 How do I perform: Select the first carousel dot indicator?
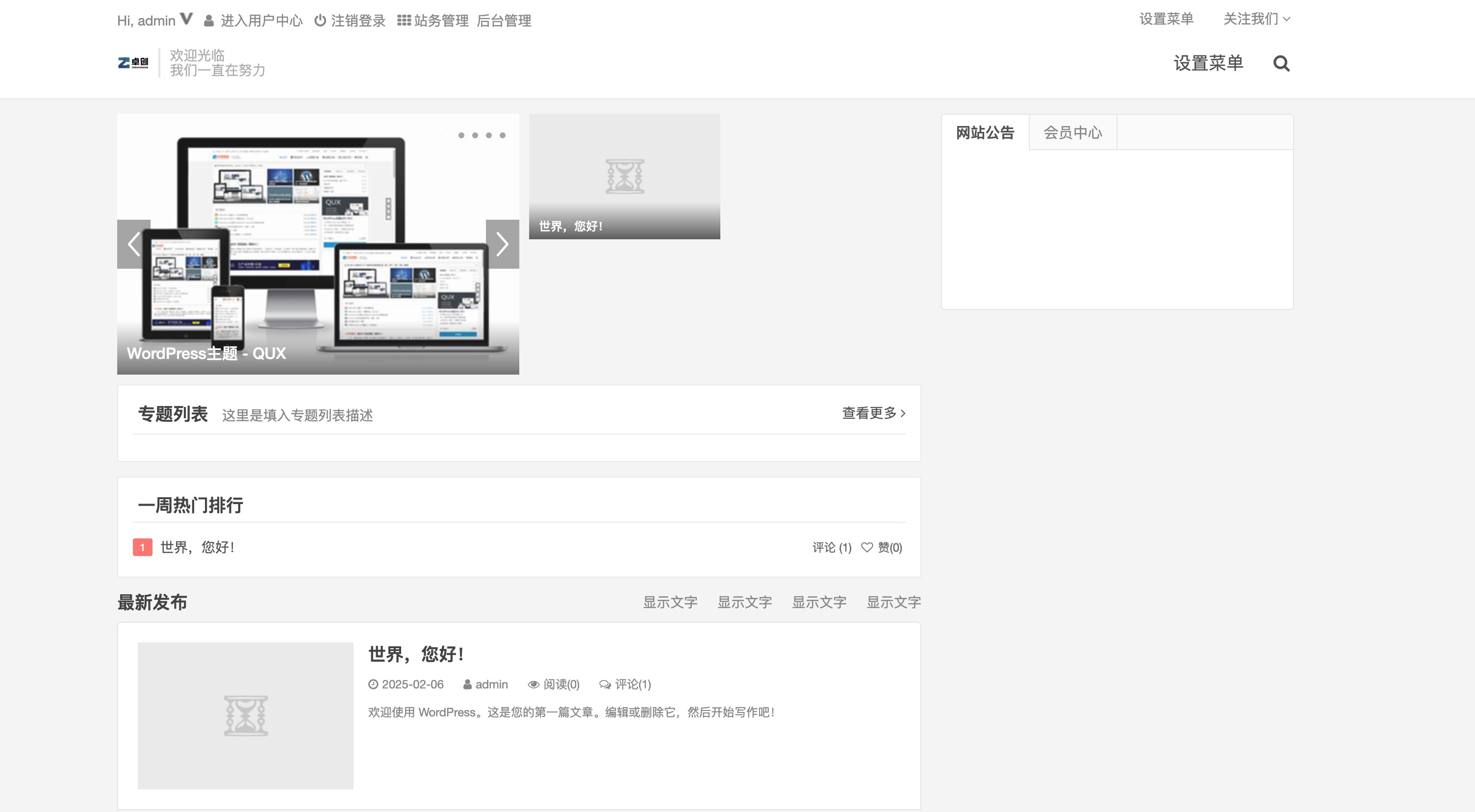[461, 135]
